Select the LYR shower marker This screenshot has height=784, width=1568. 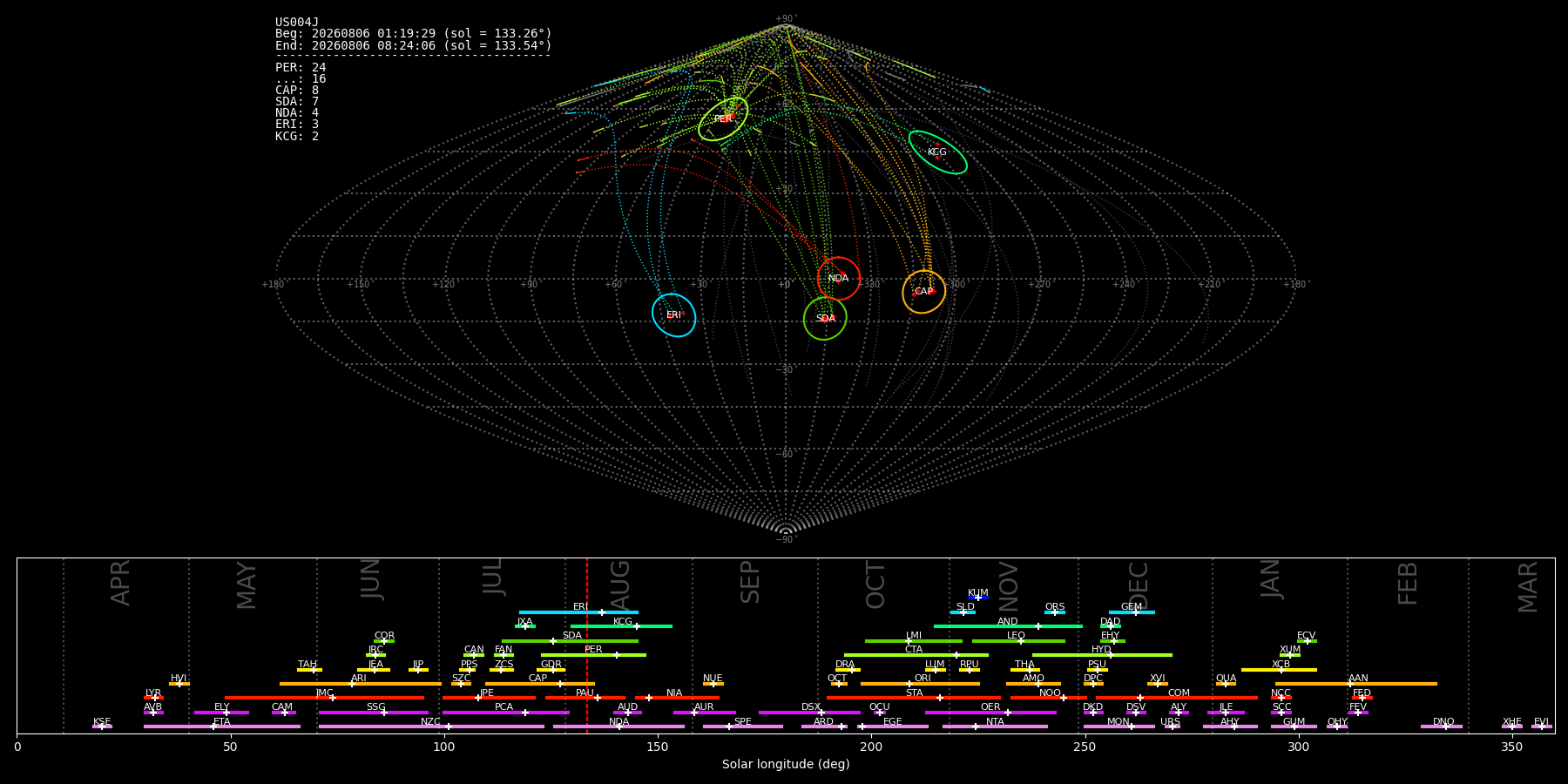pyautogui.click(x=153, y=698)
